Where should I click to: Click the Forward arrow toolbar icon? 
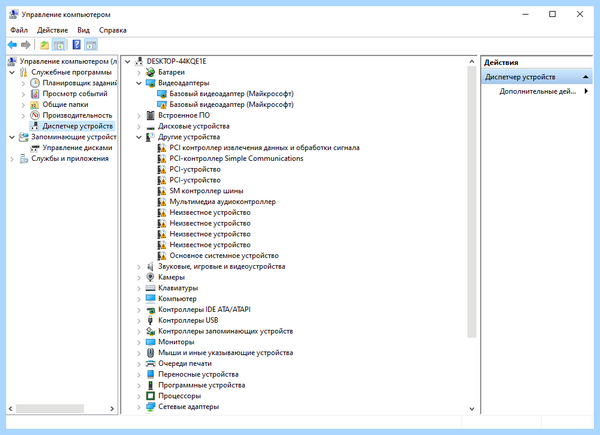point(26,45)
